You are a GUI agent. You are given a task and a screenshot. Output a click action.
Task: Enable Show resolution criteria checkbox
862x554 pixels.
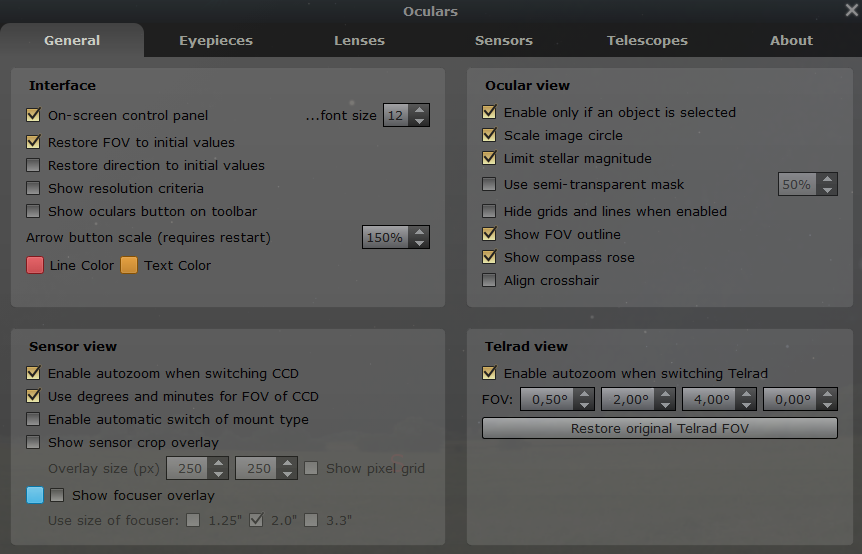(34, 188)
